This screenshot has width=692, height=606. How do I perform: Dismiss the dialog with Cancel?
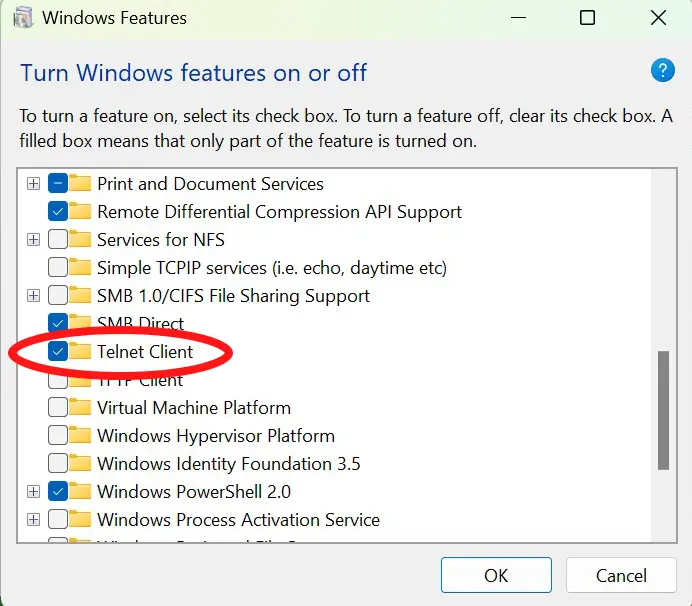coord(621,575)
